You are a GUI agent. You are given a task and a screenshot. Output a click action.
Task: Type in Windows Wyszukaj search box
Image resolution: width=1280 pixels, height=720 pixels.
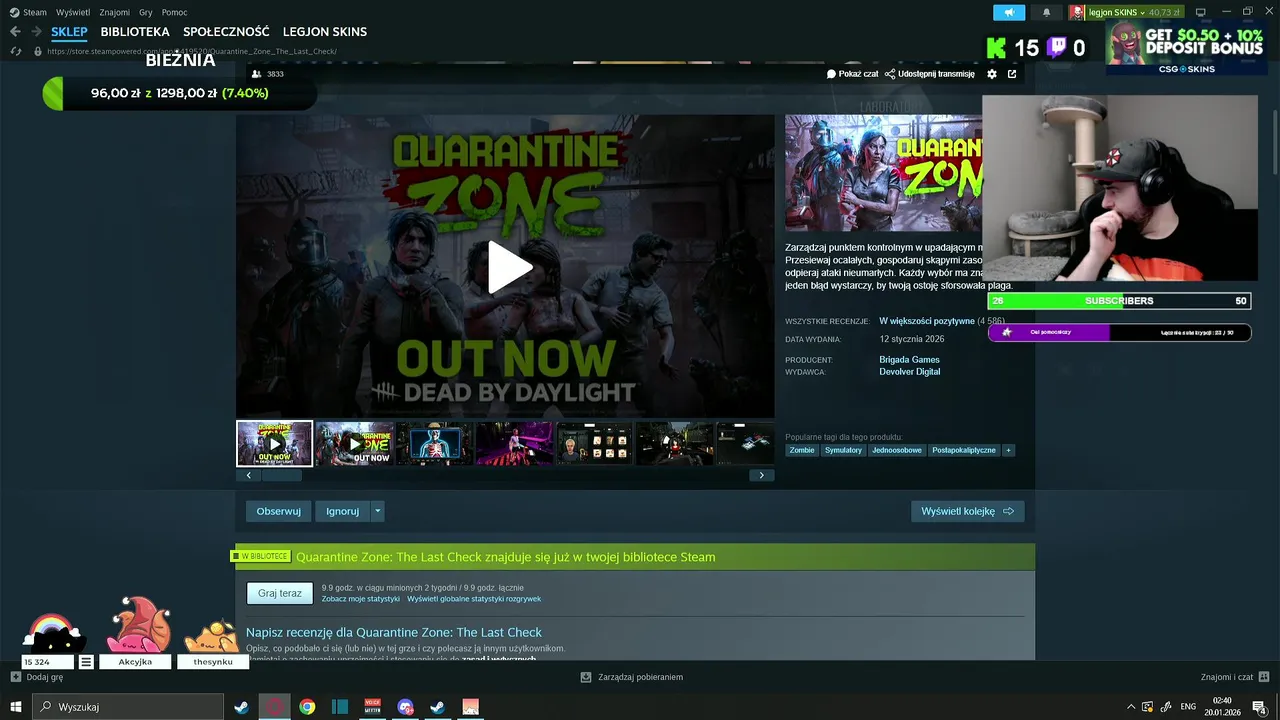tap(128, 707)
